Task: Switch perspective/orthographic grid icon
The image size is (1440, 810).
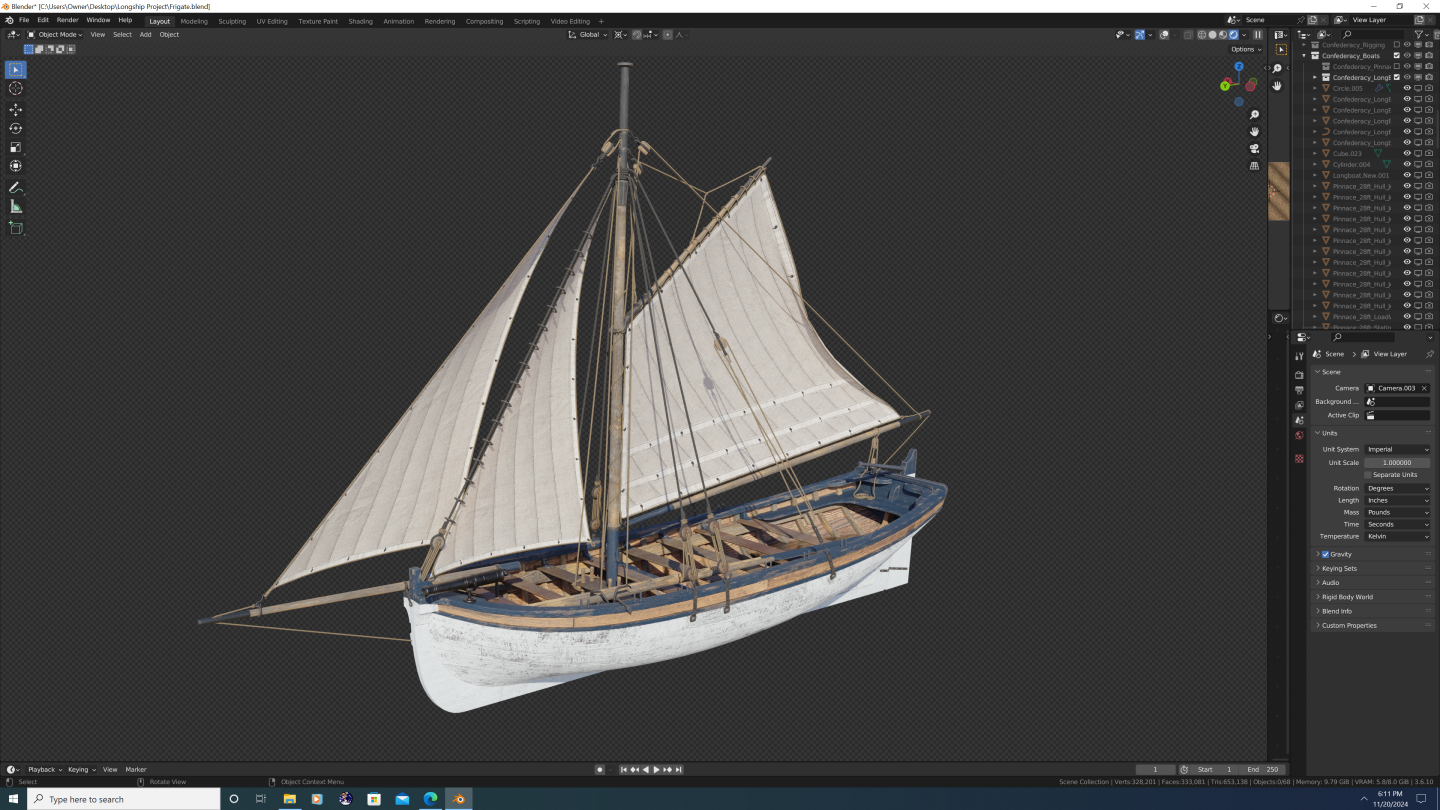Action: pyautogui.click(x=1254, y=166)
